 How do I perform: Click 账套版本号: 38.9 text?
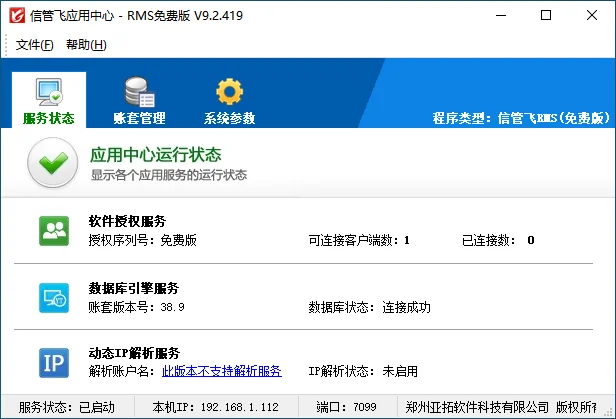136,307
